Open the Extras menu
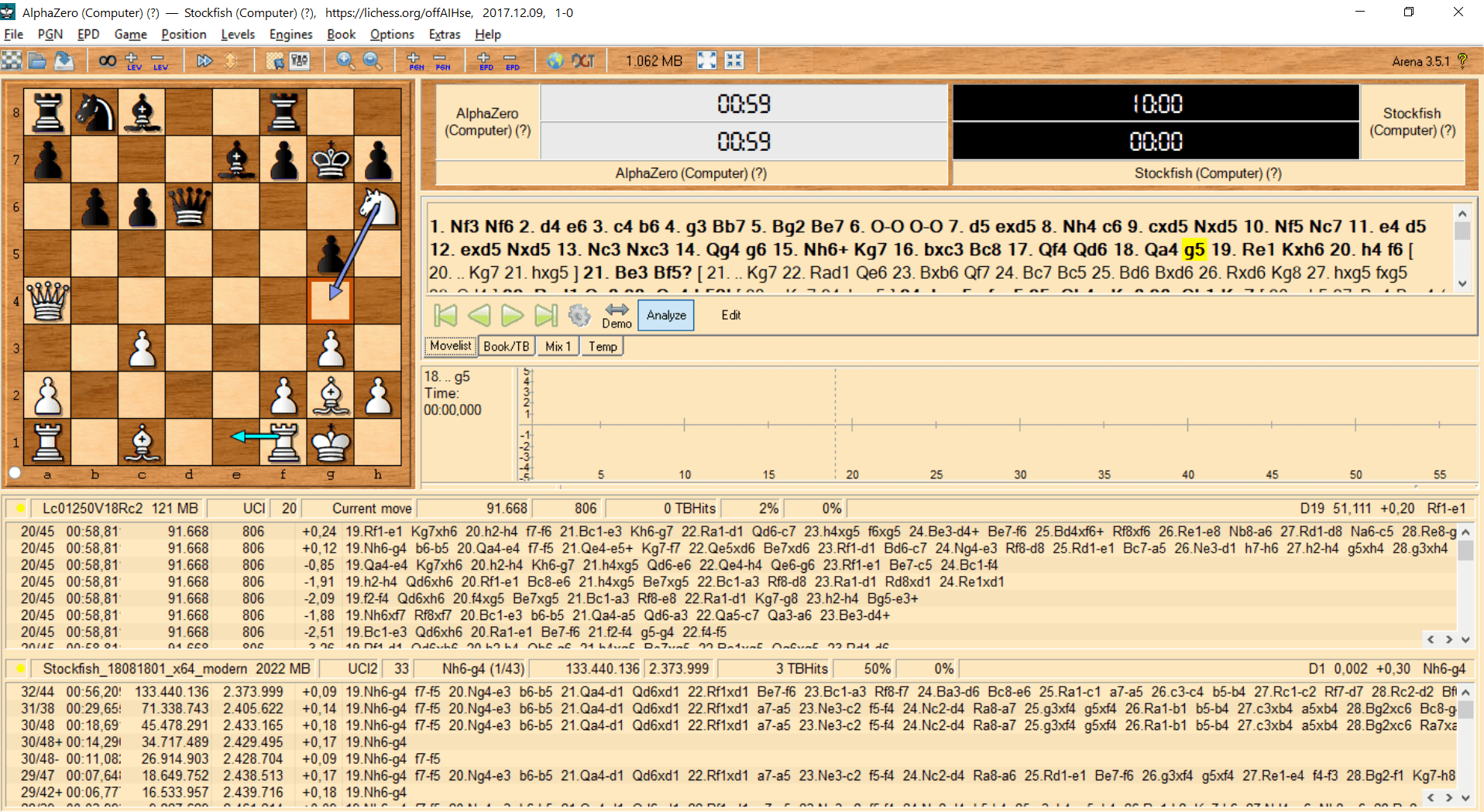The height and width of the screenshot is (812, 1484). point(445,34)
